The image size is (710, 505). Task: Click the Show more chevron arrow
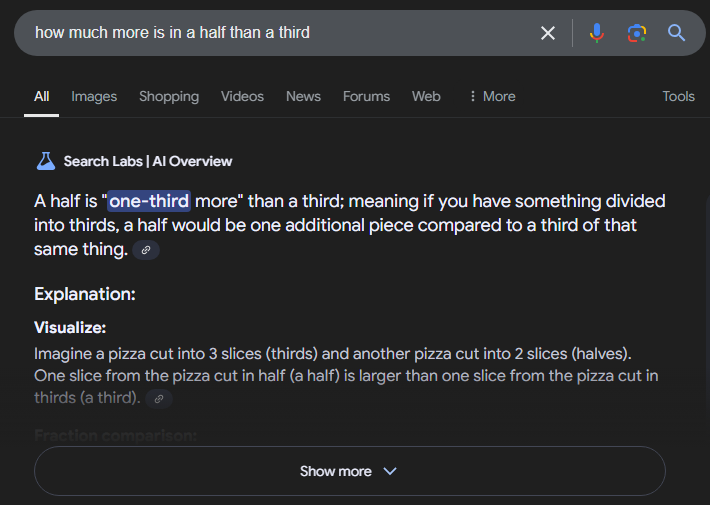[390, 471]
